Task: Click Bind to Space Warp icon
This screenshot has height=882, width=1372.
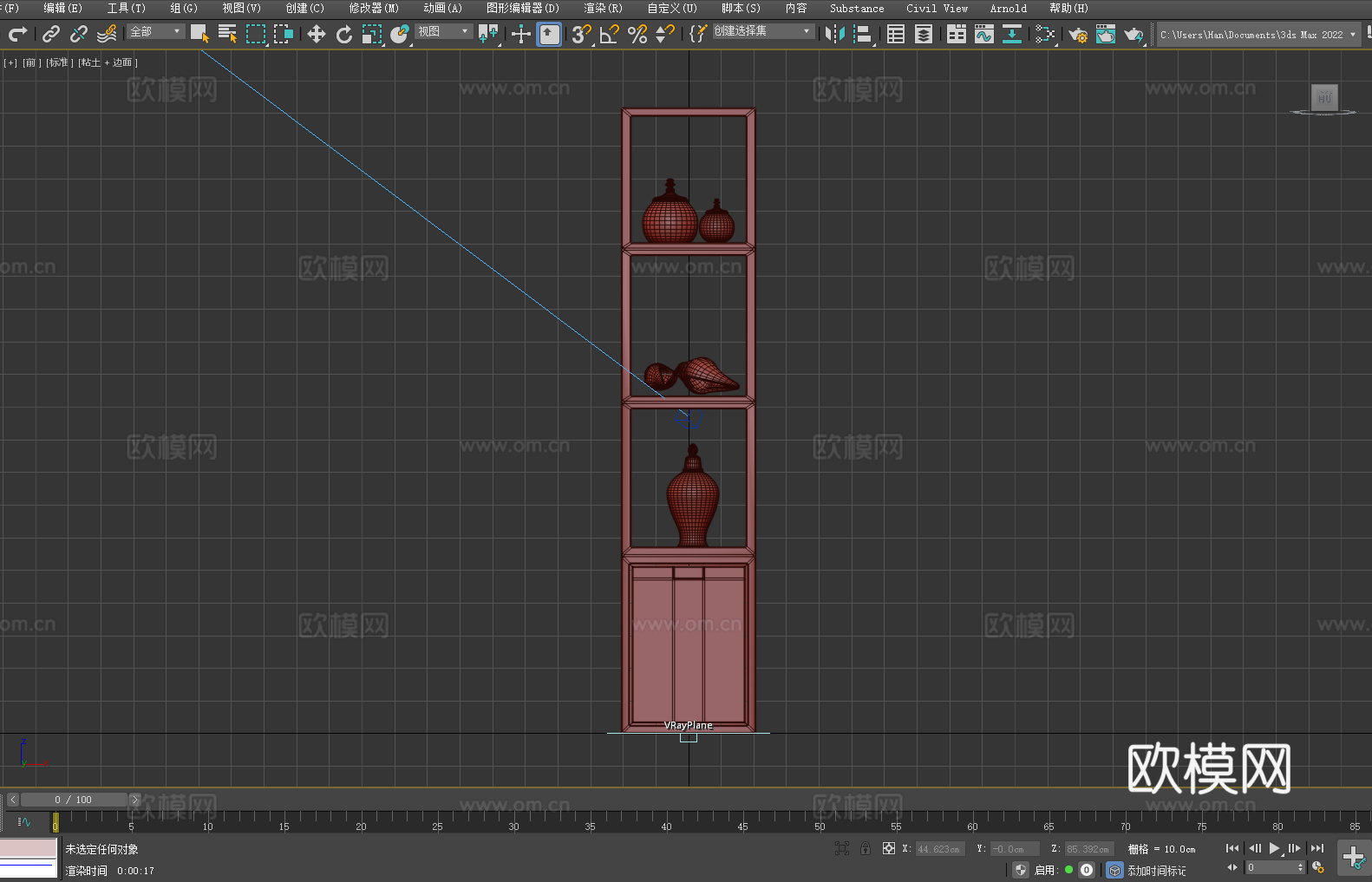Action: (107, 34)
